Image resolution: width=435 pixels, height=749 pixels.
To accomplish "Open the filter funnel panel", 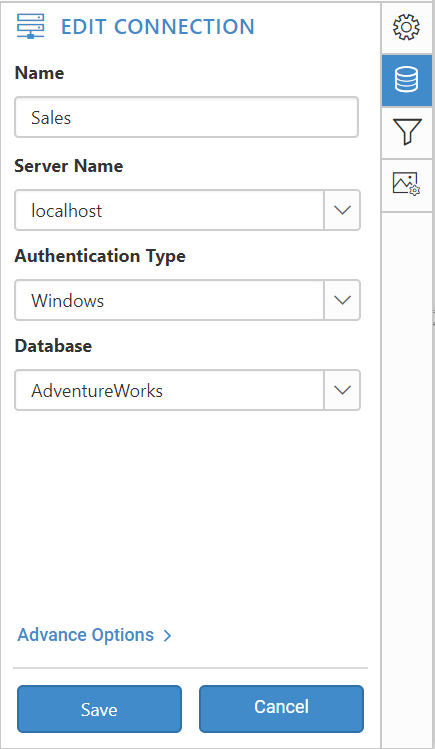I will pyautogui.click(x=407, y=132).
